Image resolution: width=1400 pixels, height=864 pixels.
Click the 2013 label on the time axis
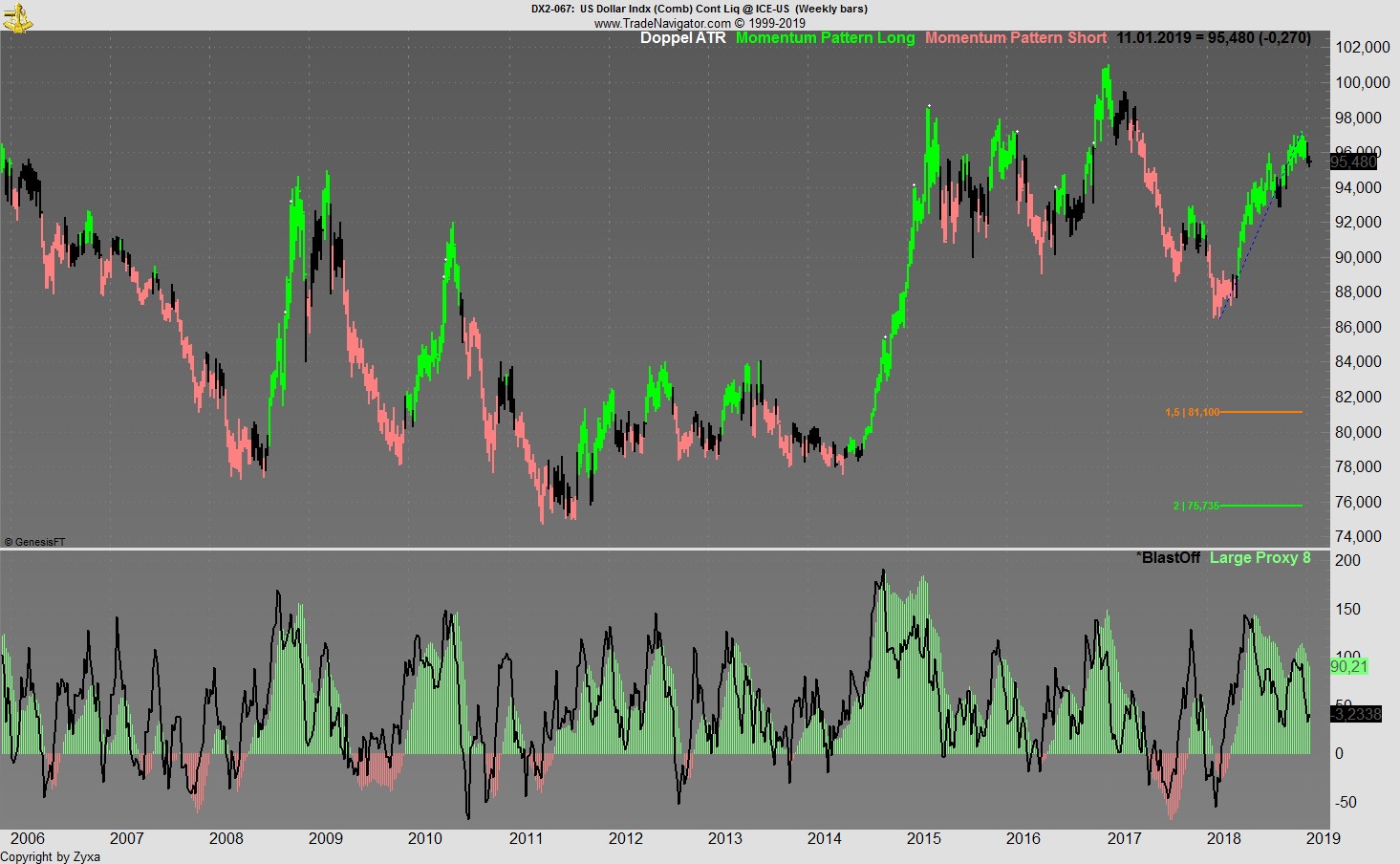pos(724,838)
